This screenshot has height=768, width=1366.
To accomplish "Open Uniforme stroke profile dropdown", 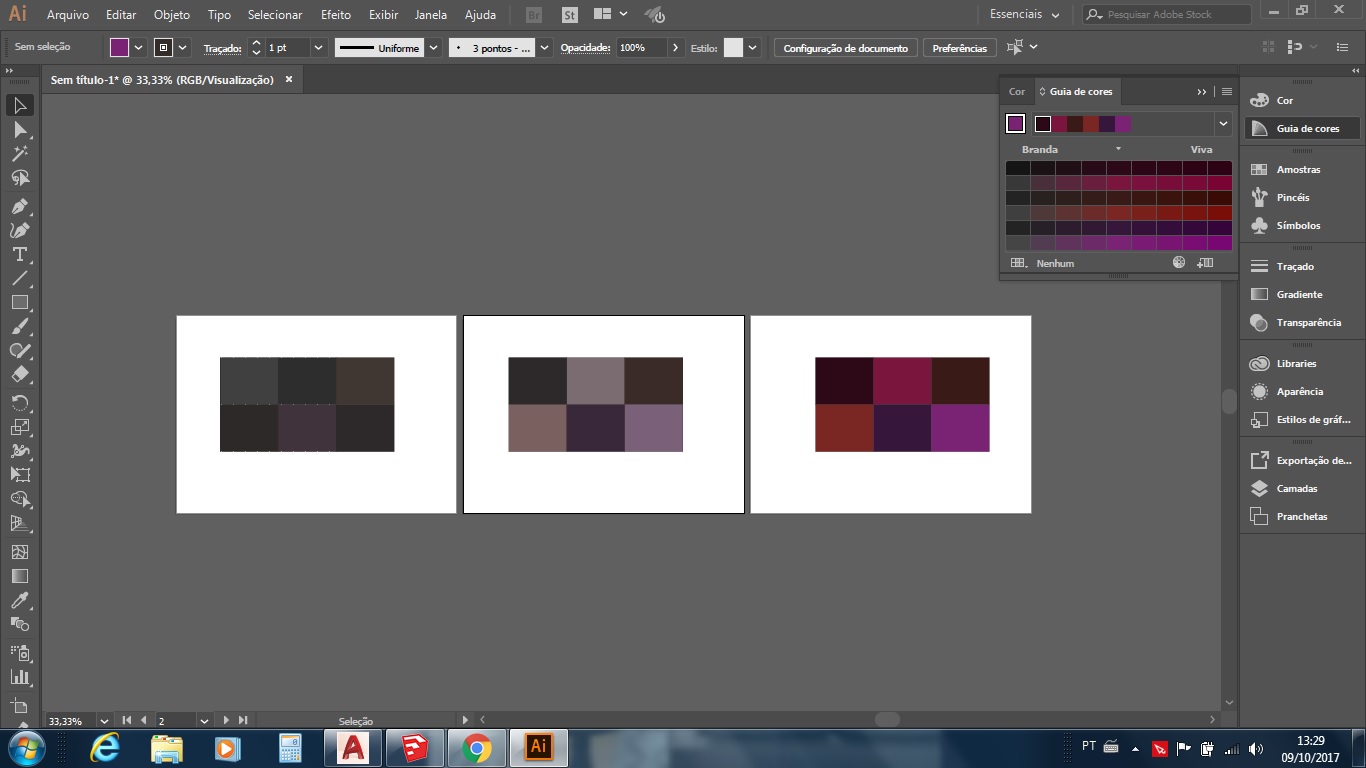I will (433, 48).
